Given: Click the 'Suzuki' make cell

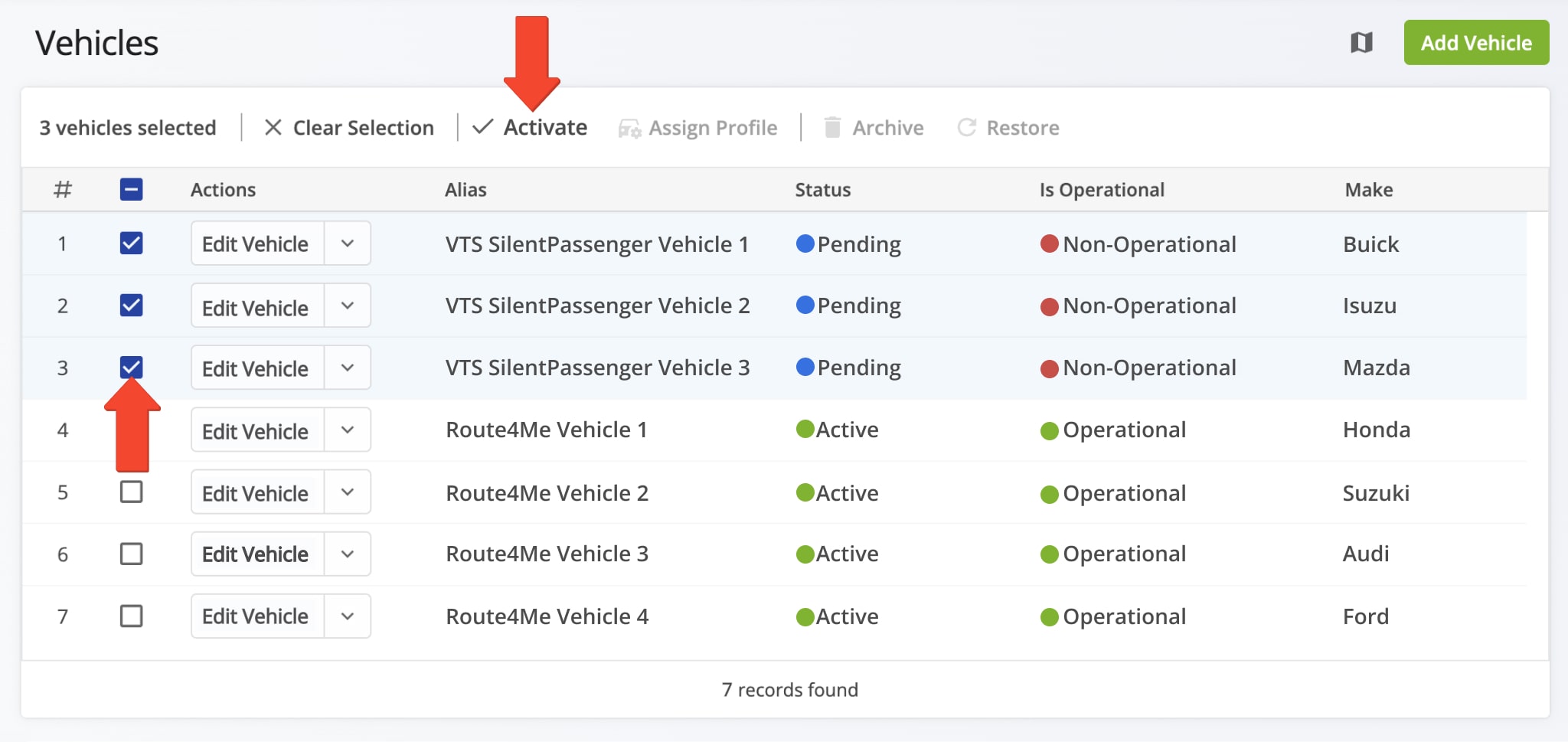Looking at the screenshot, I should pyautogui.click(x=1376, y=493).
